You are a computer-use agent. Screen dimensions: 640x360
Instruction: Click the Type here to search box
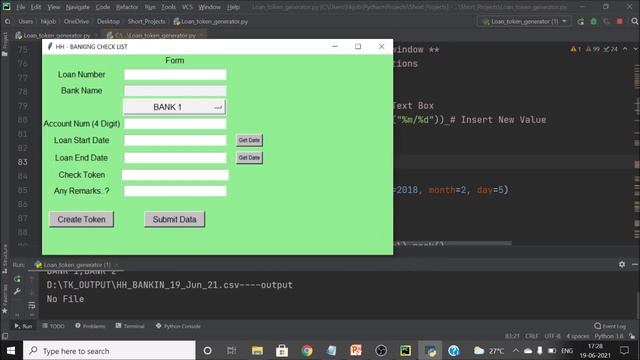click(109, 351)
